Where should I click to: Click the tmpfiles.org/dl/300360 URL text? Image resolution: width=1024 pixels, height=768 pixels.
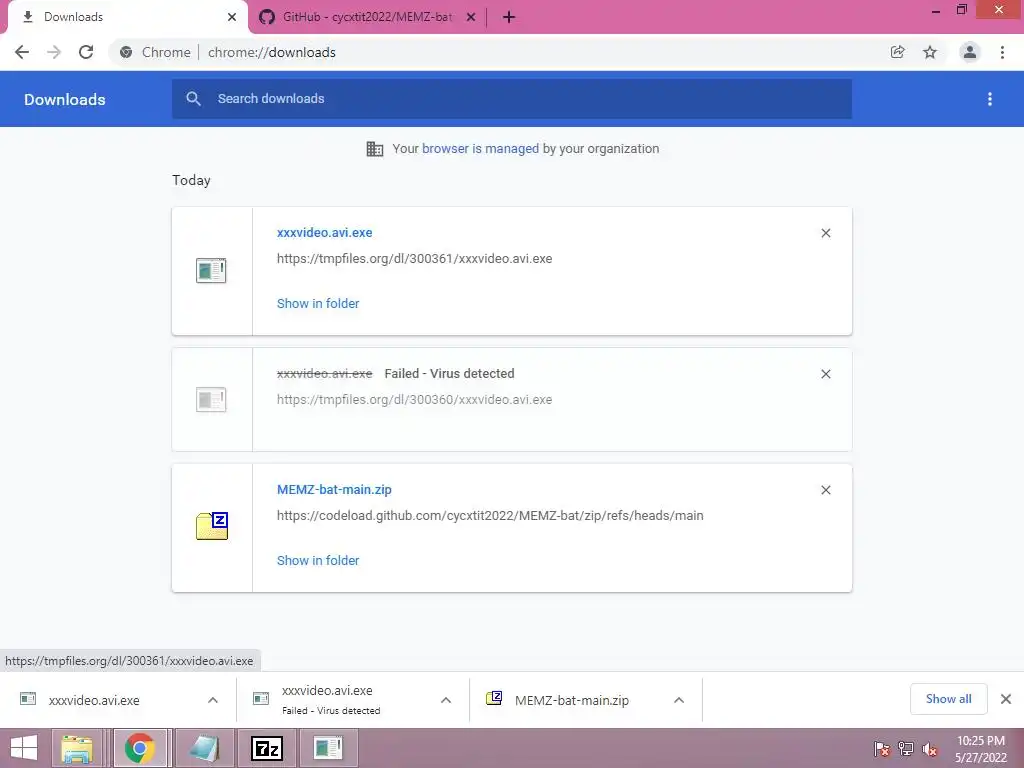(414, 400)
